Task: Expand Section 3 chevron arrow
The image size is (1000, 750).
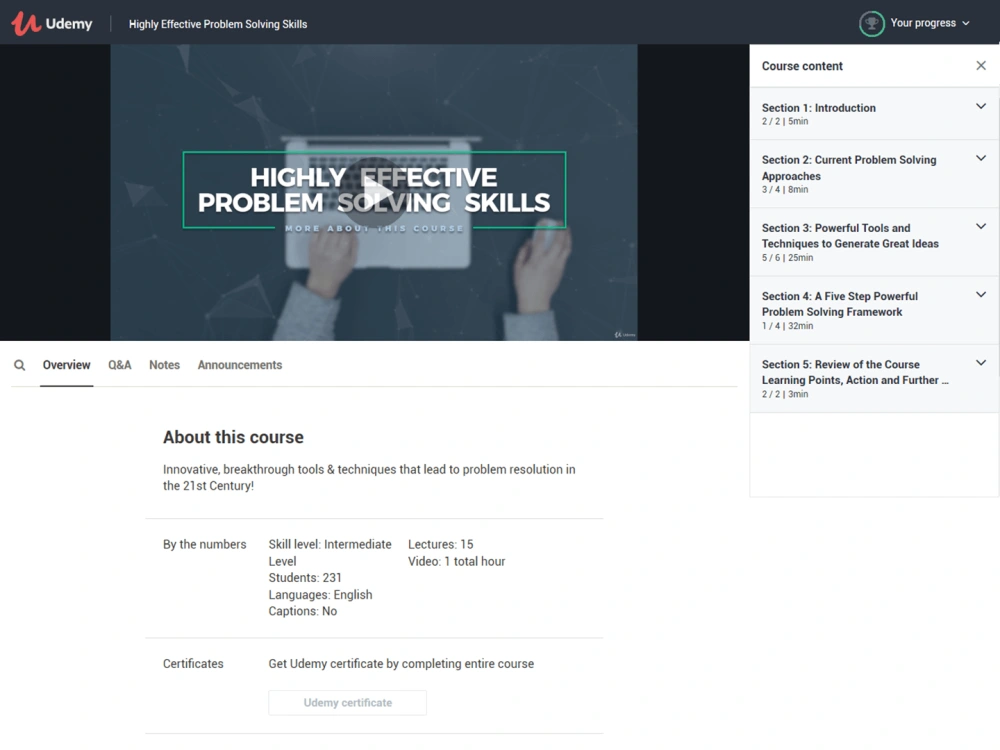Action: [x=981, y=226]
